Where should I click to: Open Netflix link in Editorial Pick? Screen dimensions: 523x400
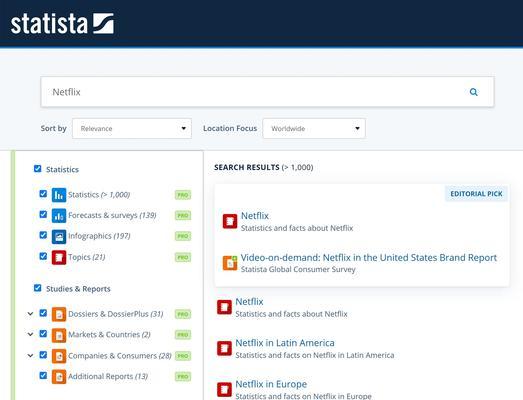click(255, 216)
